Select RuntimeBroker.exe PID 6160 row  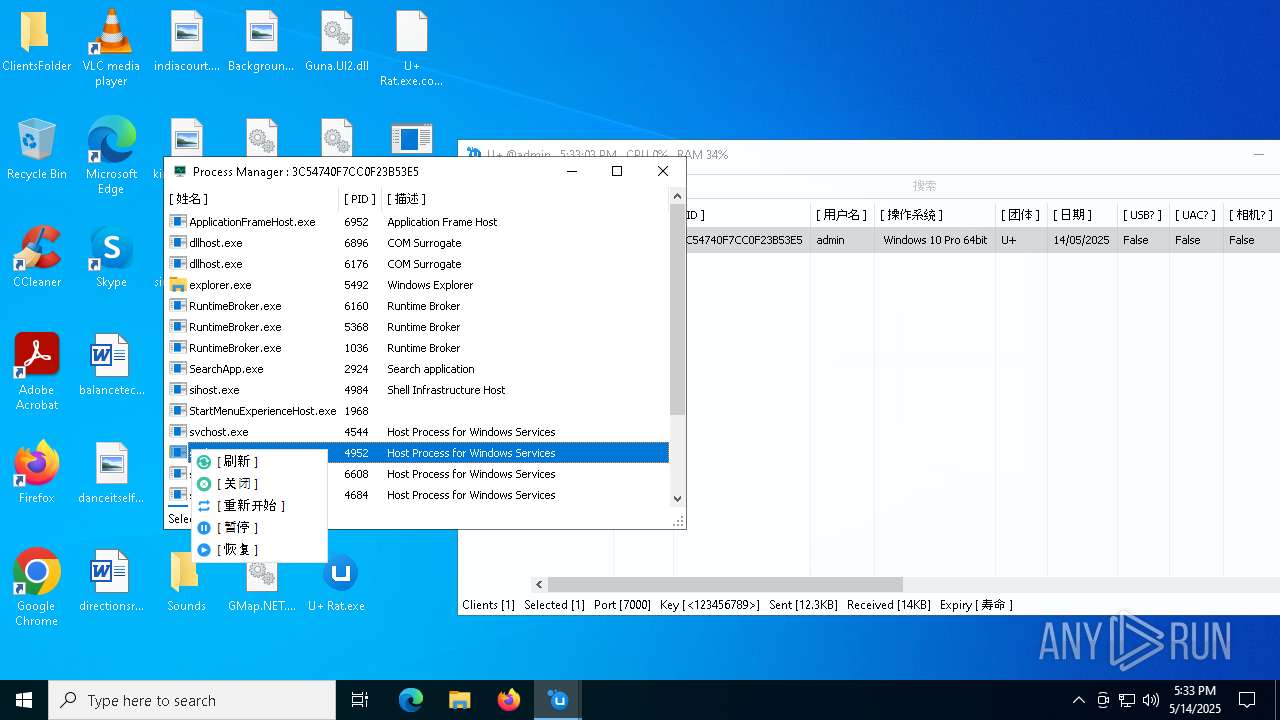[418, 306]
